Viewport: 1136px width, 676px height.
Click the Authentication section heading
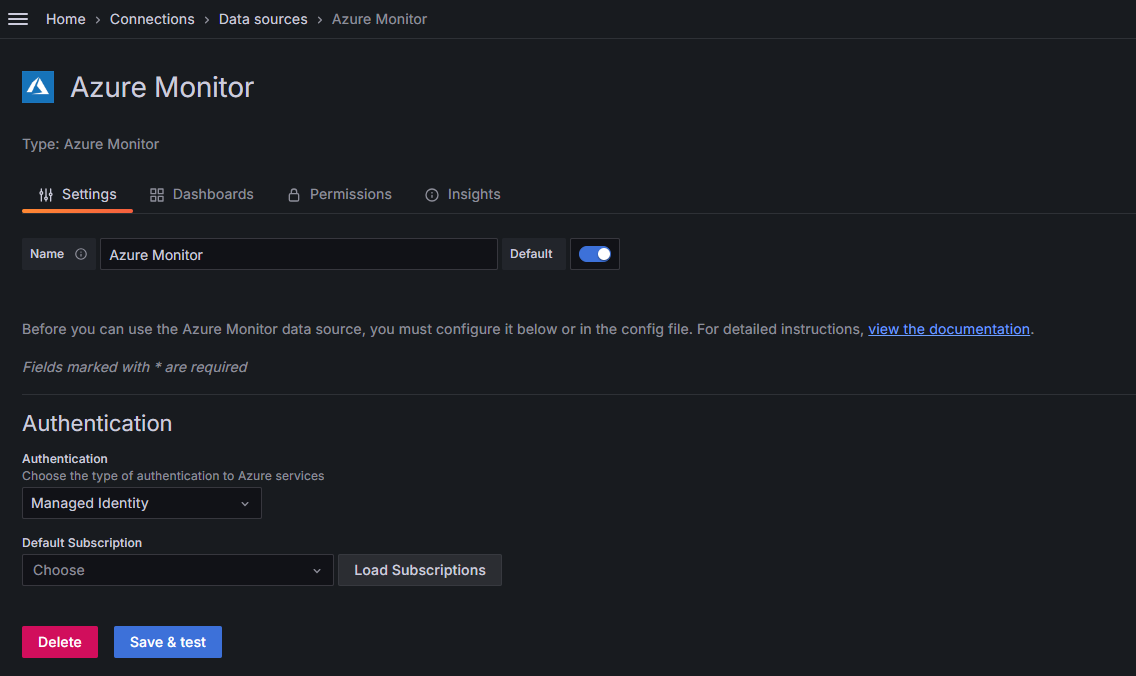click(x=97, y=423)
